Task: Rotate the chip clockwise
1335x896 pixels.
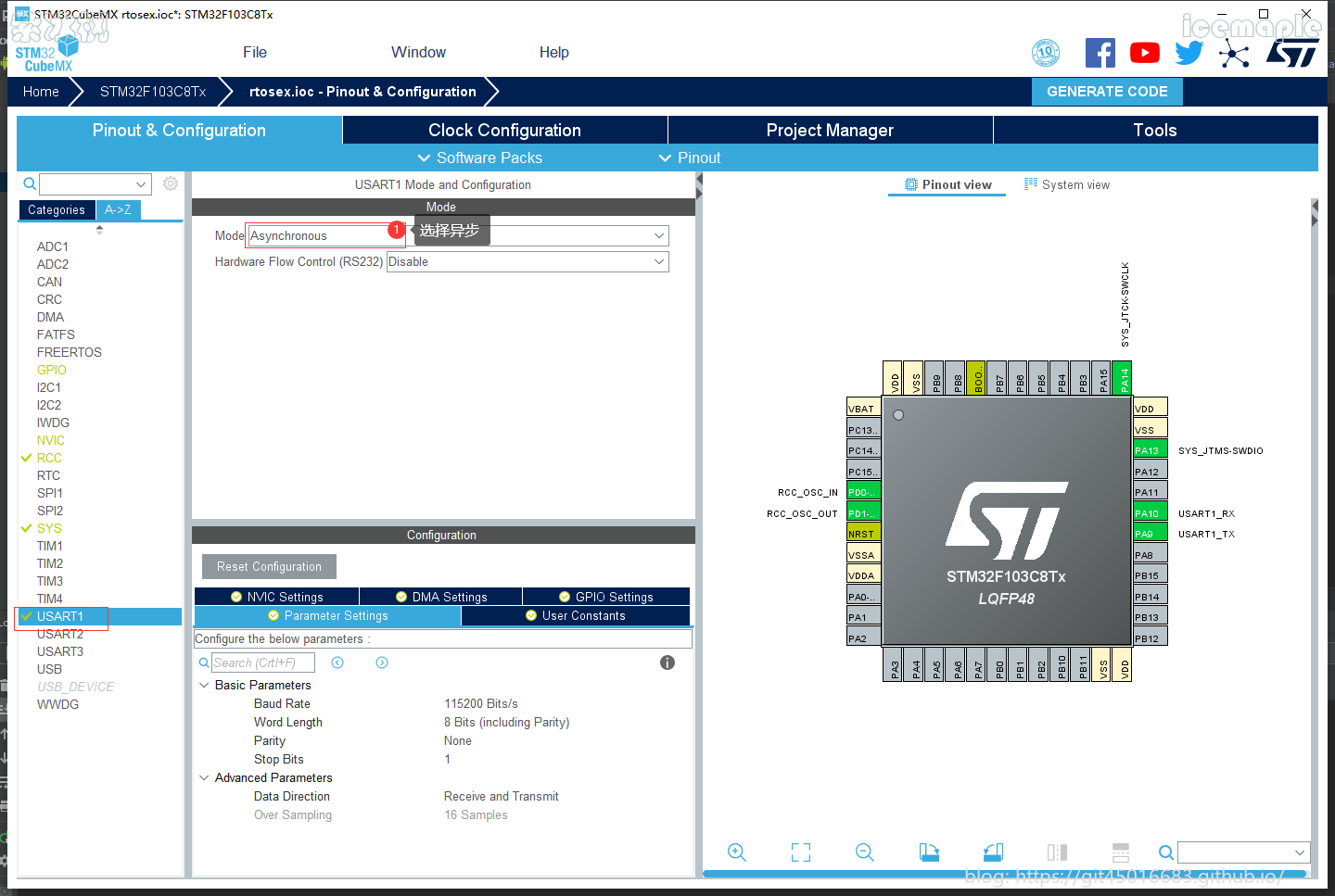Action: pos(929,852)
